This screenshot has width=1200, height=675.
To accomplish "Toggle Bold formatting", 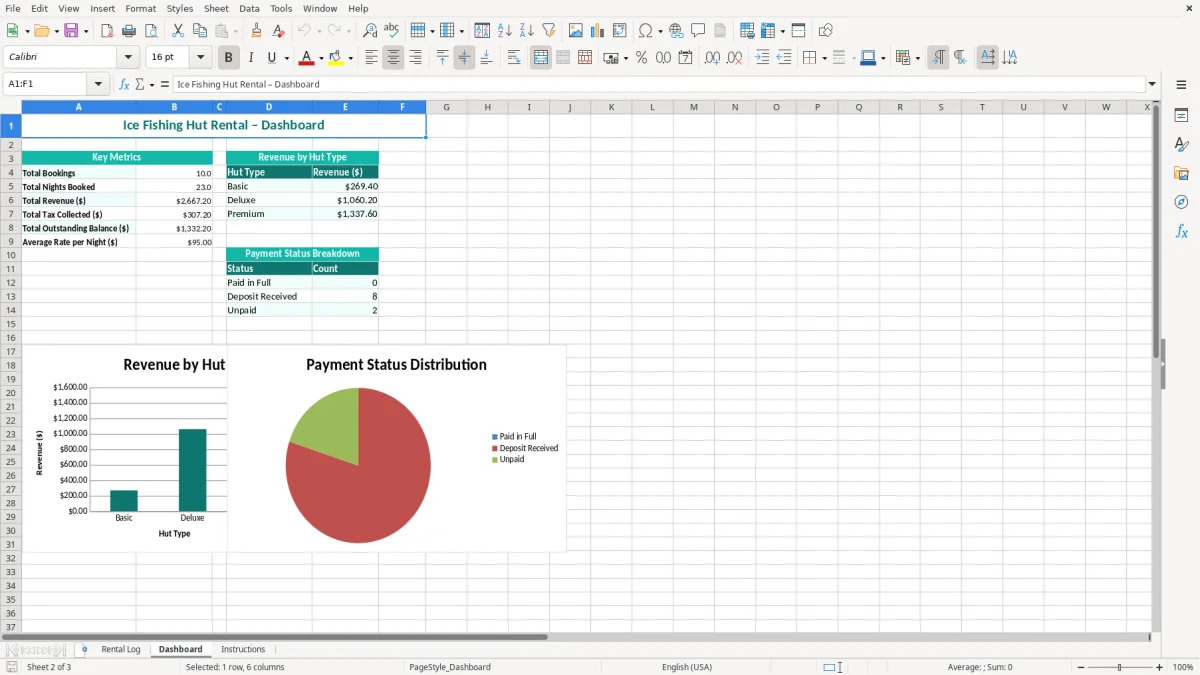I will [x=228, y=58].
